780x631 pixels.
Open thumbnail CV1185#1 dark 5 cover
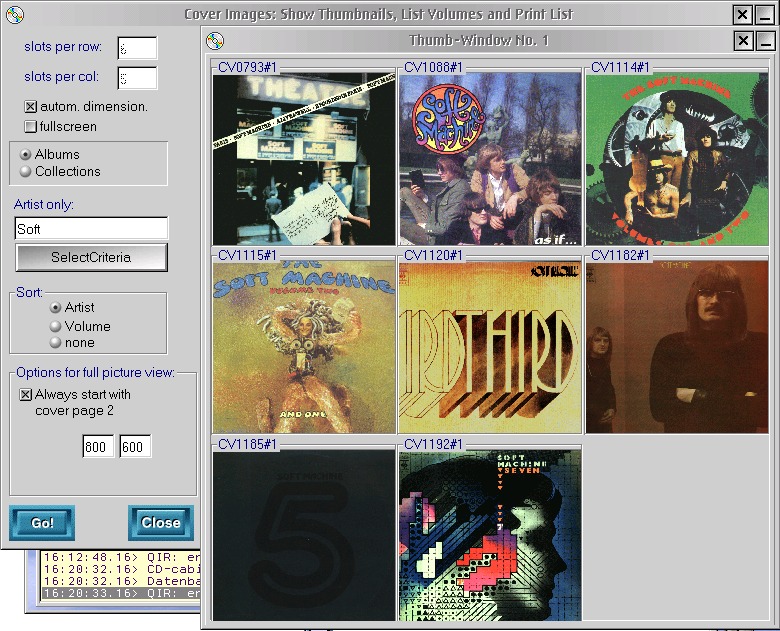coord(304,535)
